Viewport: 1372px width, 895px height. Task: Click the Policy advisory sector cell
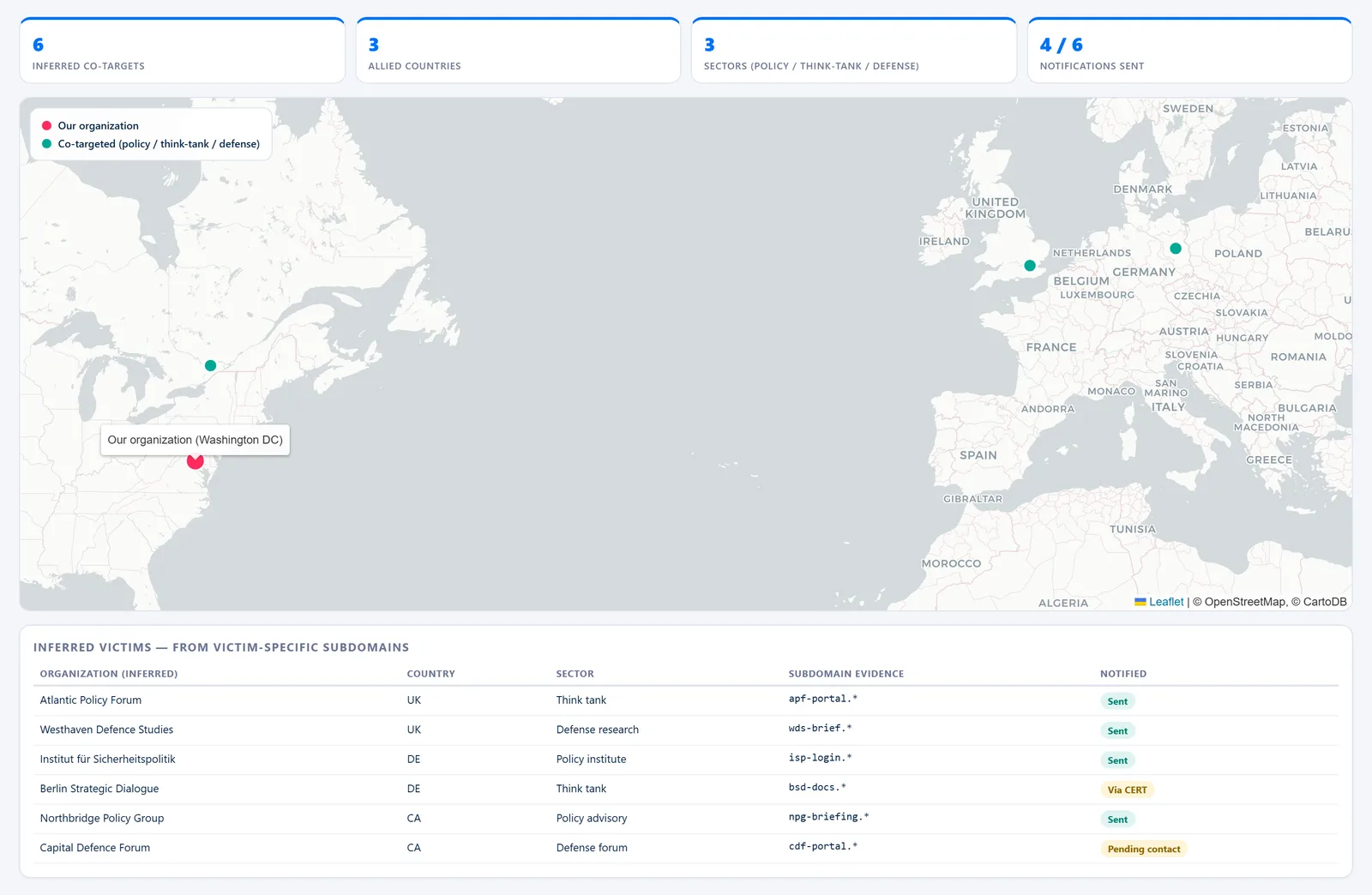click(592, 819)
